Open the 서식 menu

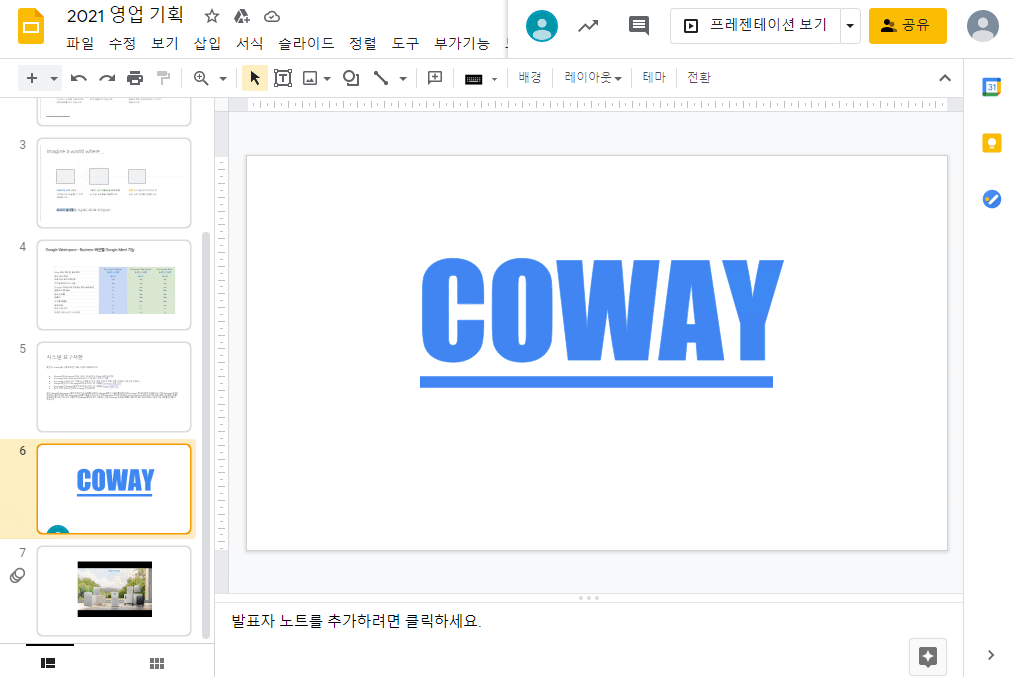tap(249, 43)
